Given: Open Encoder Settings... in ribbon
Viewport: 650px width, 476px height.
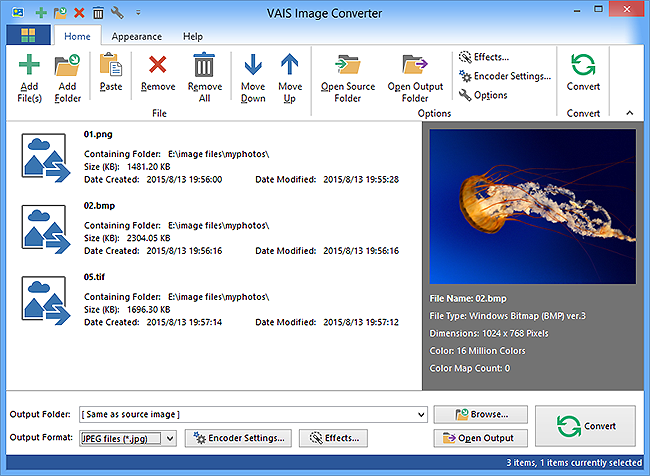Looking at the screenshot, I should (x=505, y=76).
